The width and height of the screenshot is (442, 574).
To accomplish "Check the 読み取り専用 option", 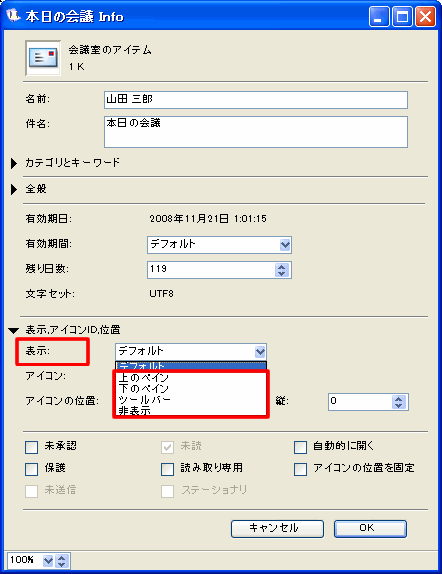I will [x=167, y=469].
